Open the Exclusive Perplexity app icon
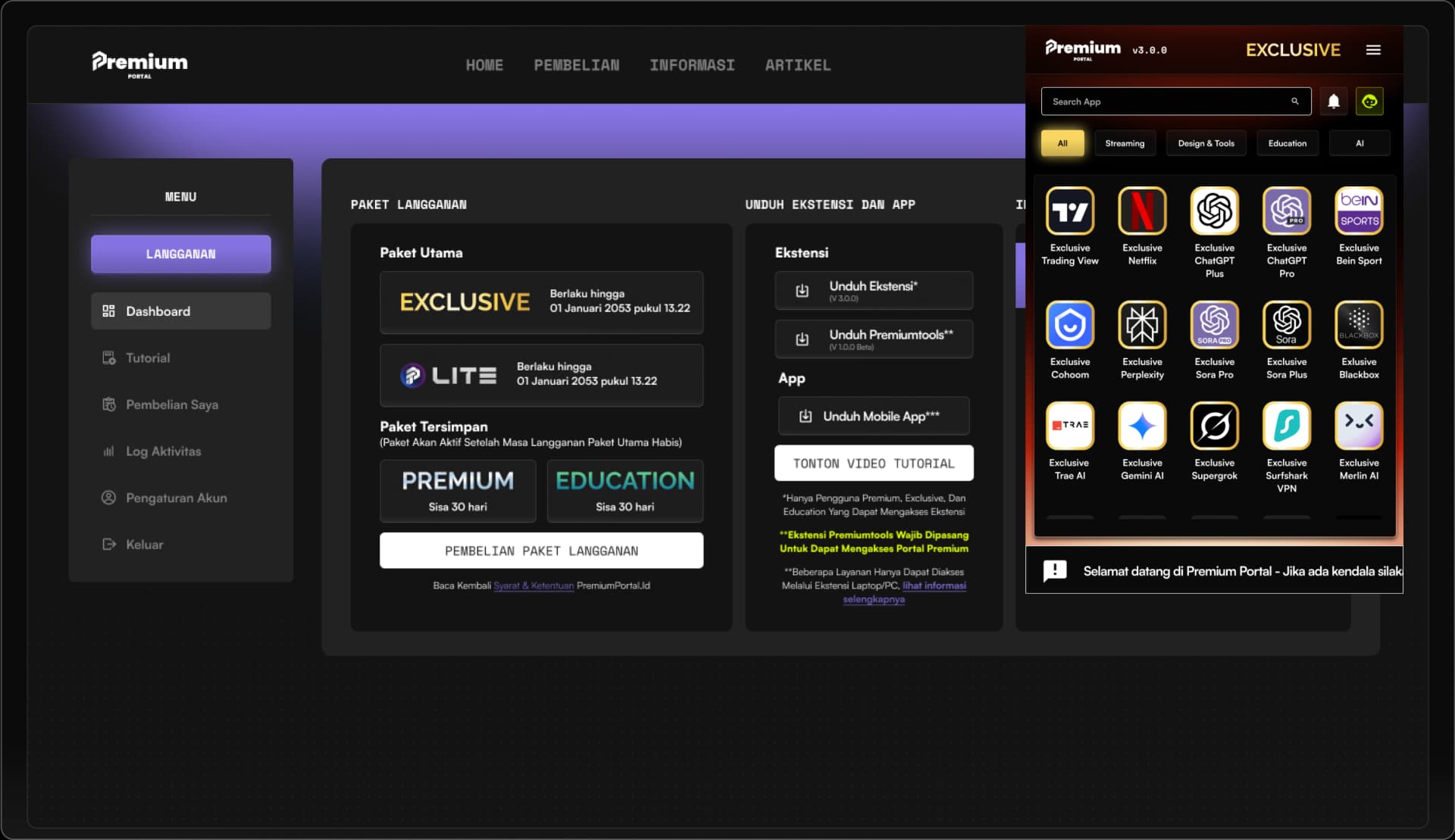 tap(1141, 326)
